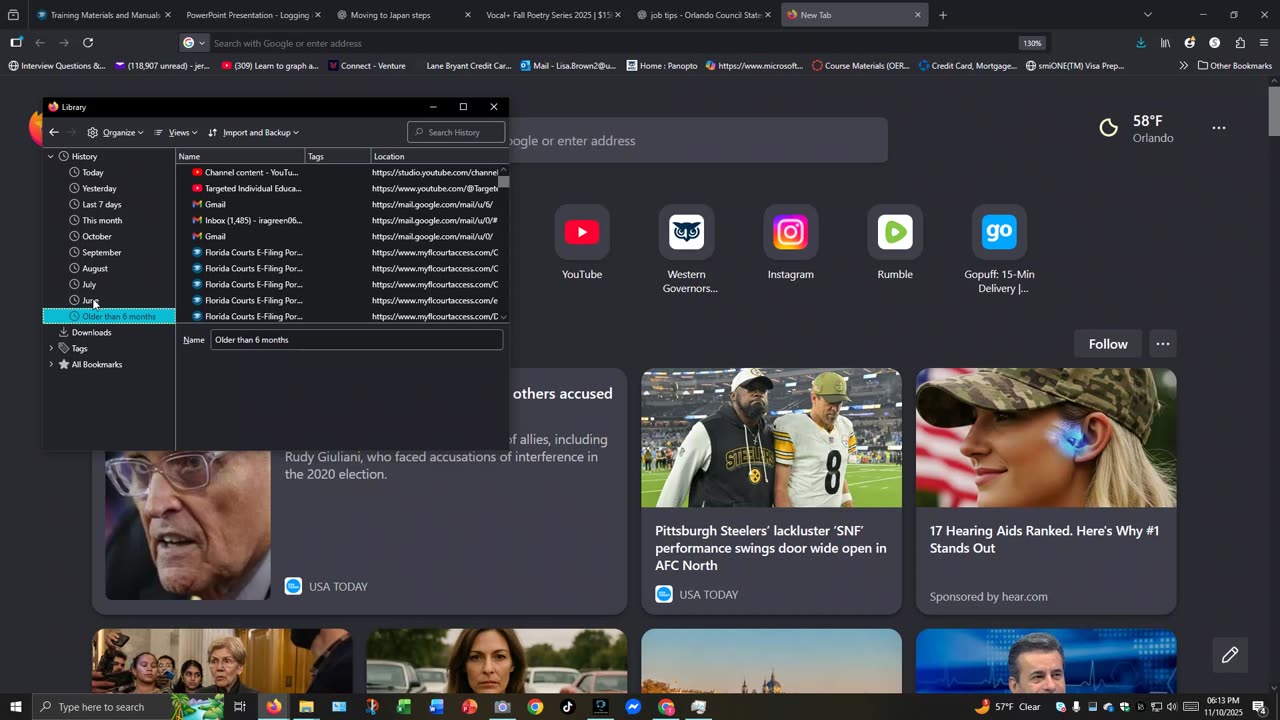Screen dimensions: 1280x720
Task: Reload the page with the refresh icon
Action: (x=88, y=43)
